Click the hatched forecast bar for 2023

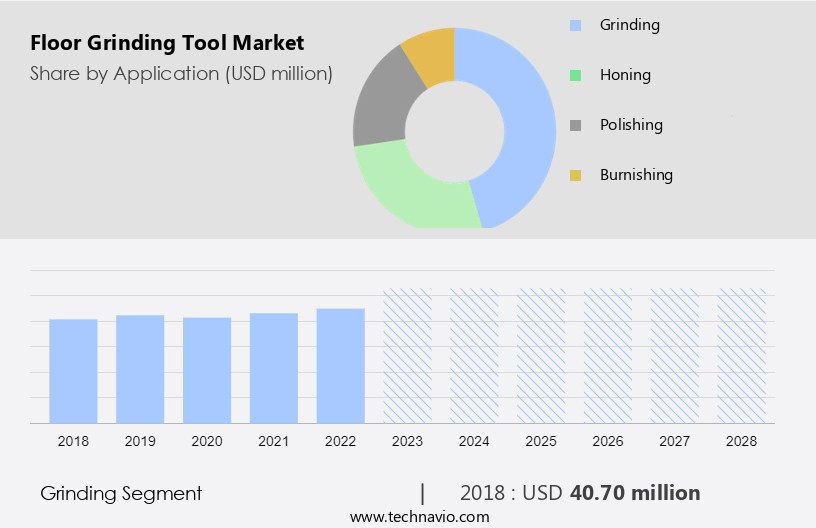407,355
